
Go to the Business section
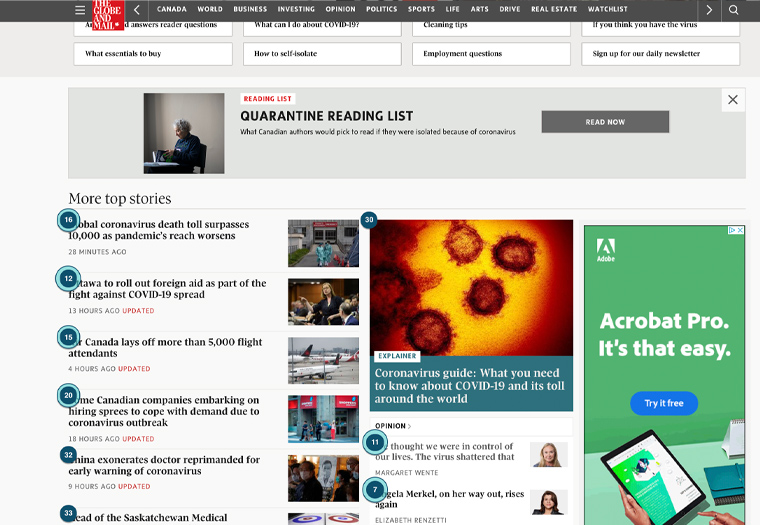point(250,9)
